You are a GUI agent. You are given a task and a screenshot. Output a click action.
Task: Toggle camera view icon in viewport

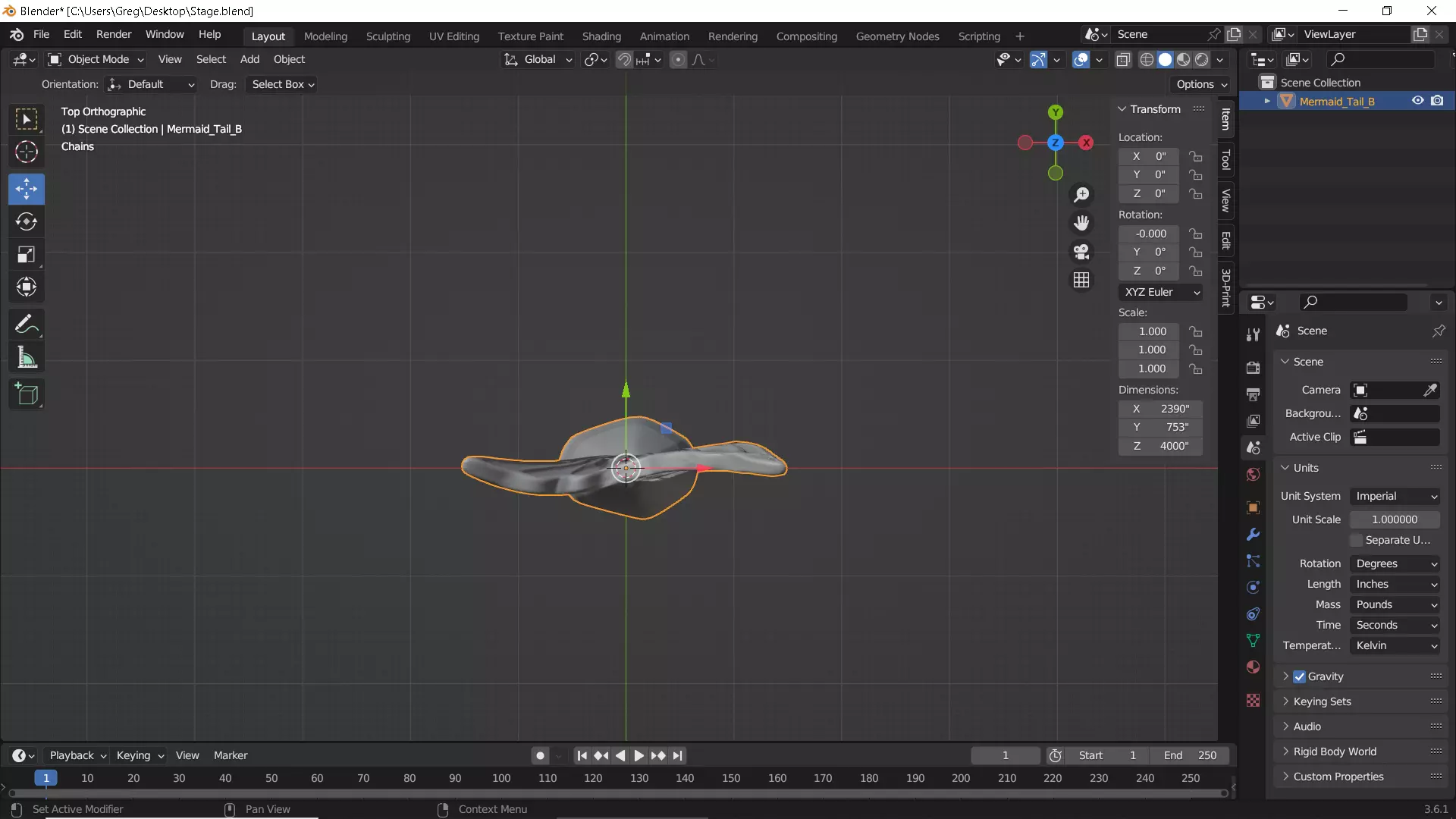coord(1081,252)
